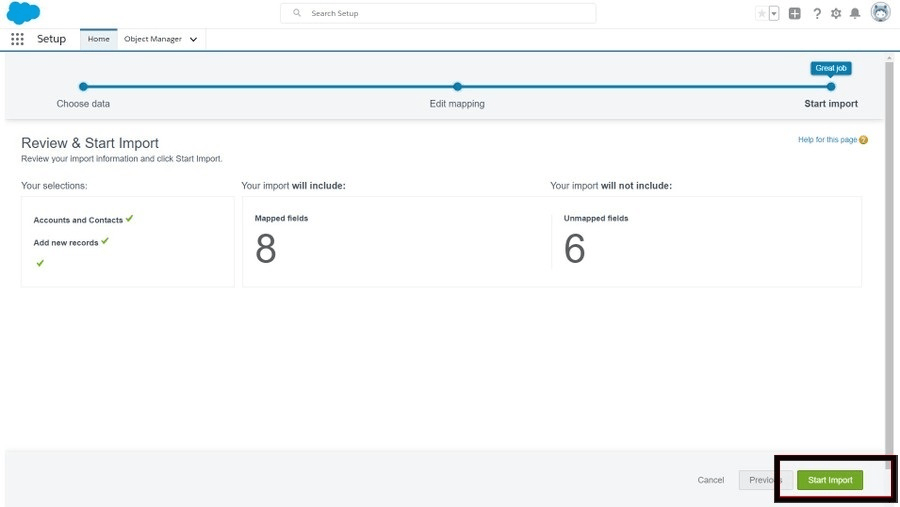Open the Object Manager tab
Screen dimensions: 900x507
click(153, 39)
